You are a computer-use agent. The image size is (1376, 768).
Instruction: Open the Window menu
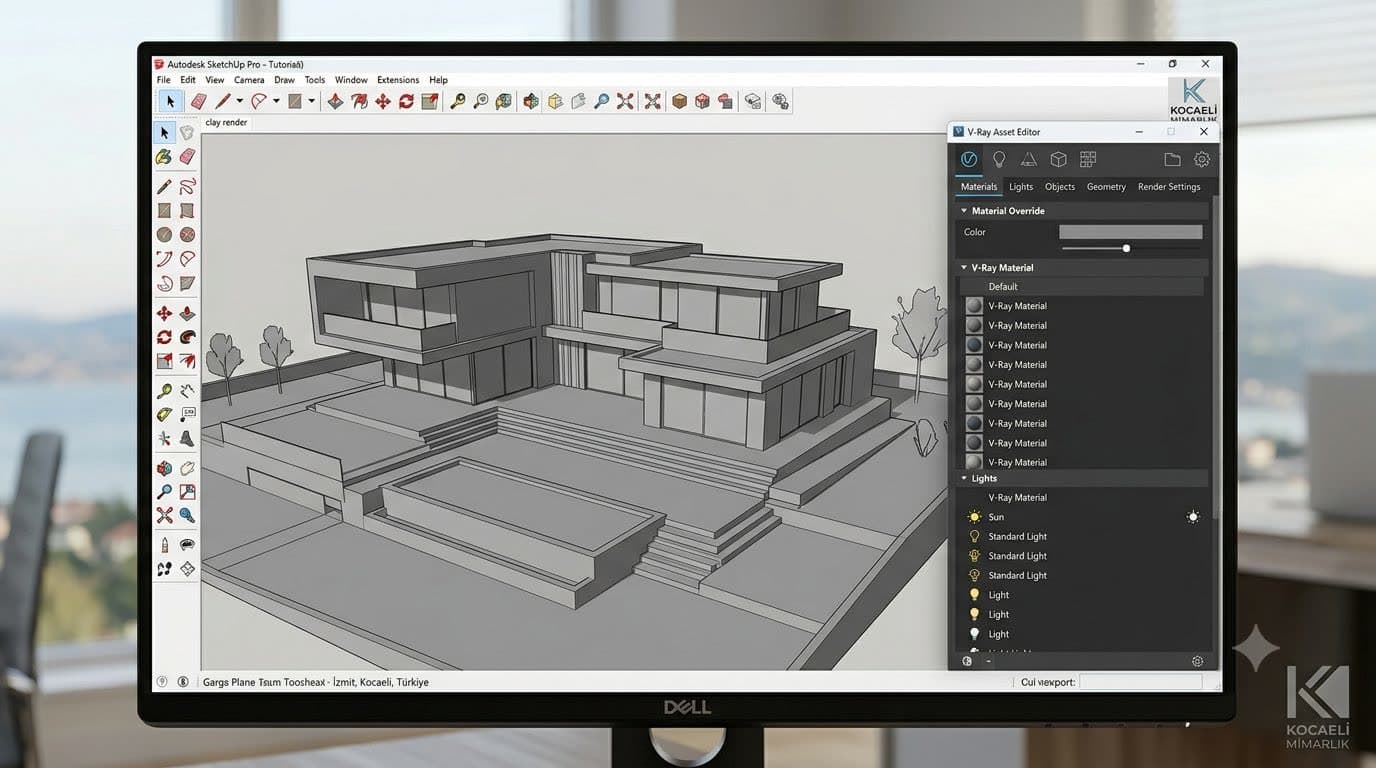(351, 80)
